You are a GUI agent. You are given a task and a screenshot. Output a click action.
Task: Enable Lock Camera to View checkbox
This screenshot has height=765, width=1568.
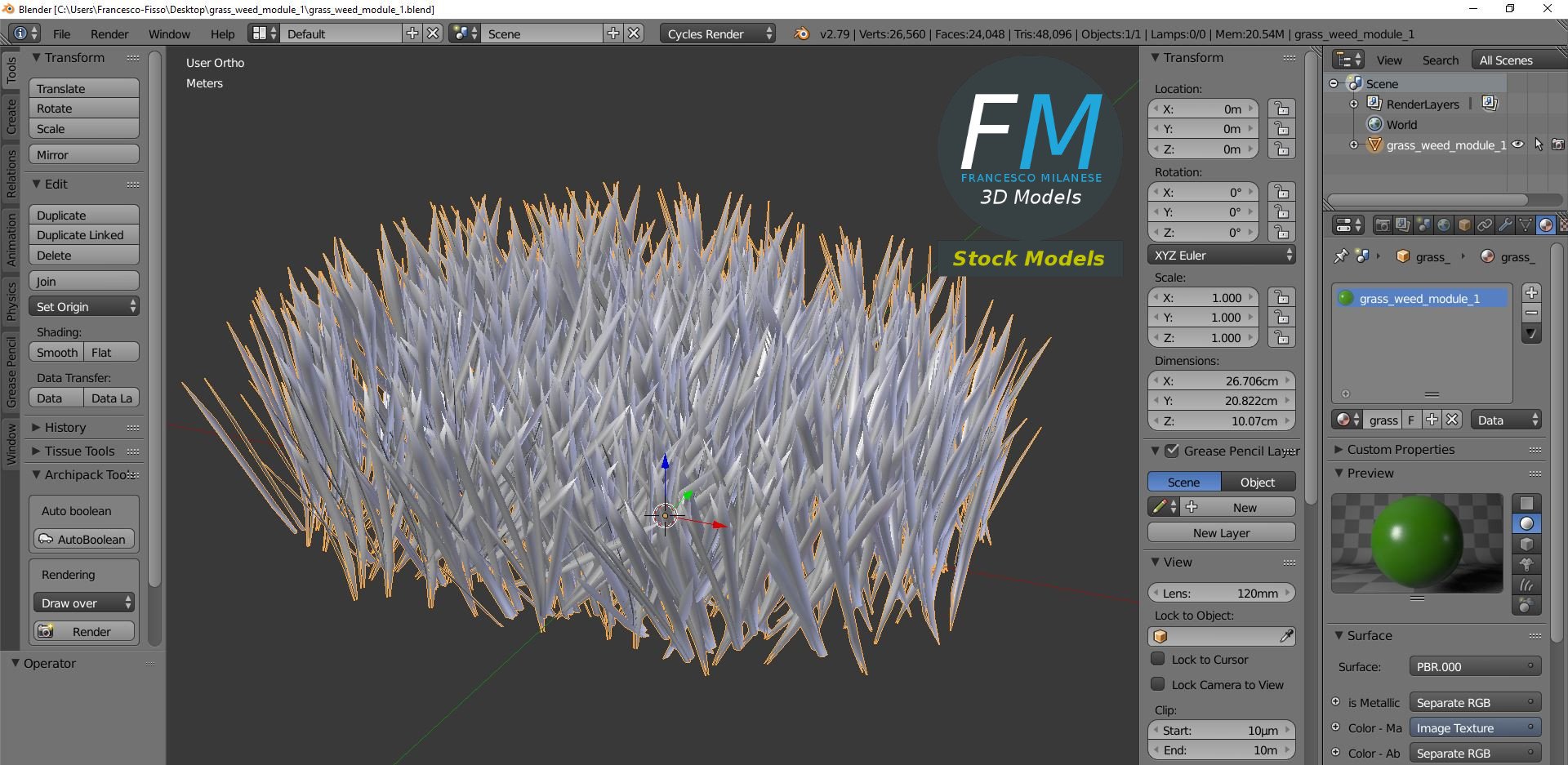pos(1157,684)
